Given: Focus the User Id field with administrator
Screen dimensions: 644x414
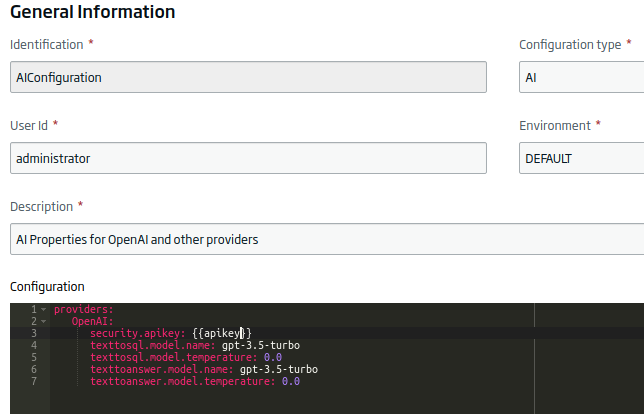Looking at the screenshot, I should [x=248, y=158].
